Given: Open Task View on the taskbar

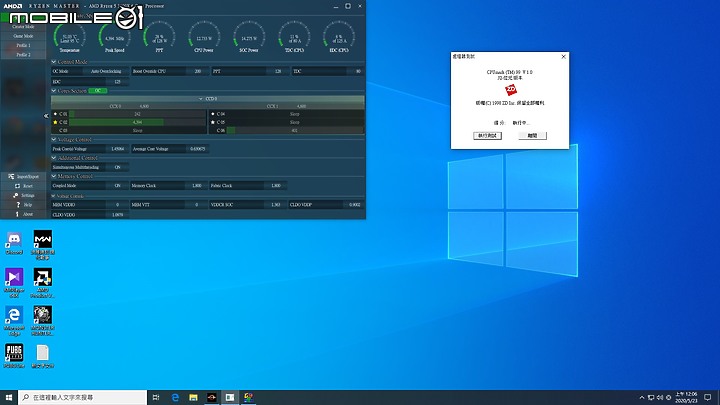Looking at the screenshot, I should [x=156, y=397].
